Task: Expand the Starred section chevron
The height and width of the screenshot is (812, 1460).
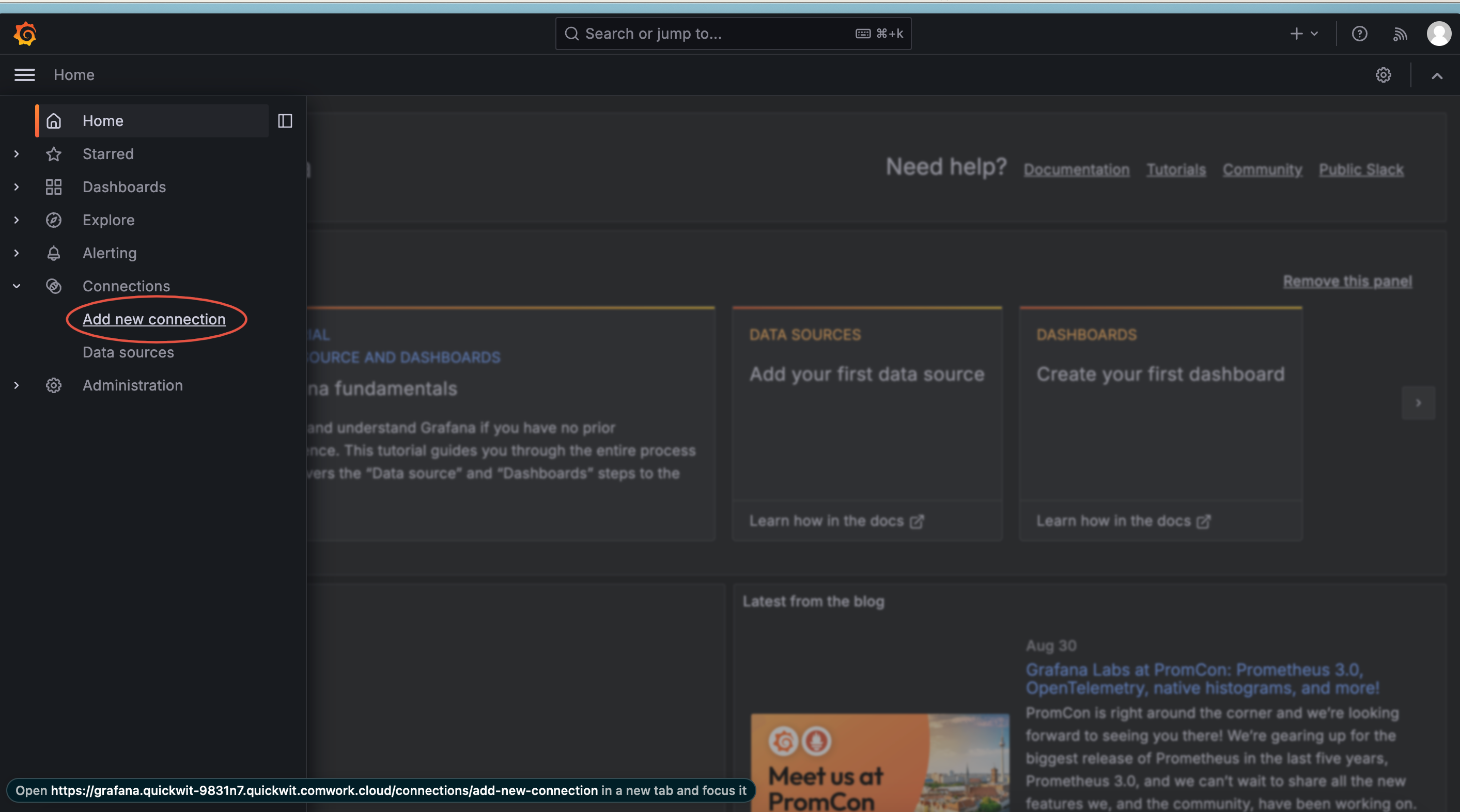Action: point(17,154)
